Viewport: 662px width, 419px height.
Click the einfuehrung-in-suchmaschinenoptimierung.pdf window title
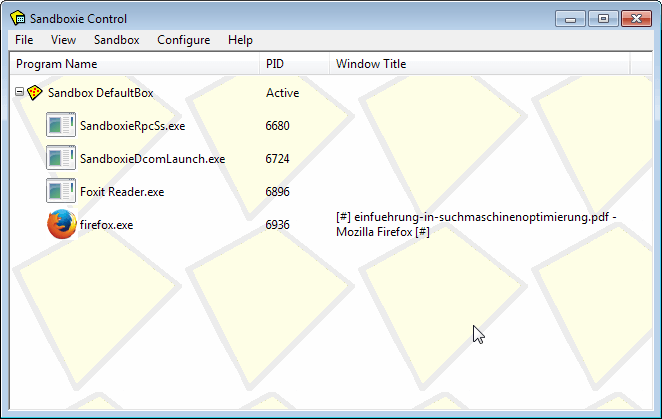click(x=476, y=224)
